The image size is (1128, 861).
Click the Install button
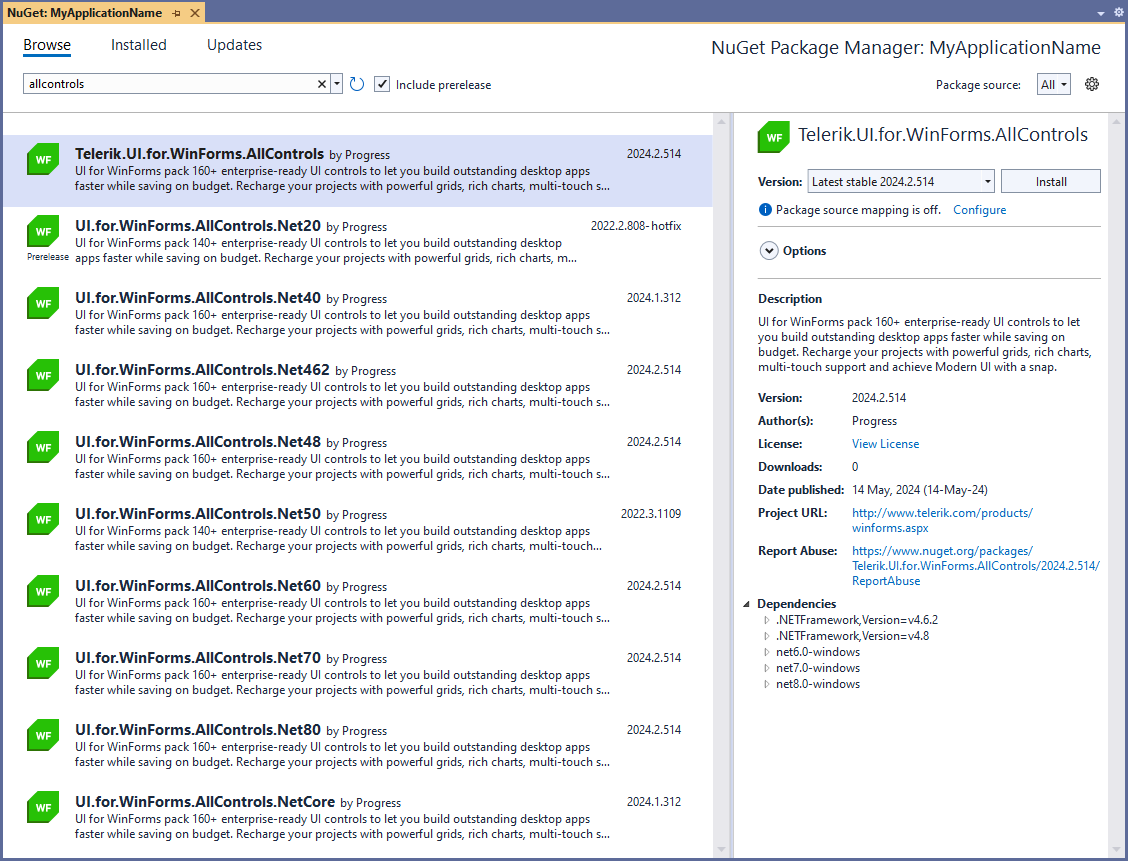1050,181
